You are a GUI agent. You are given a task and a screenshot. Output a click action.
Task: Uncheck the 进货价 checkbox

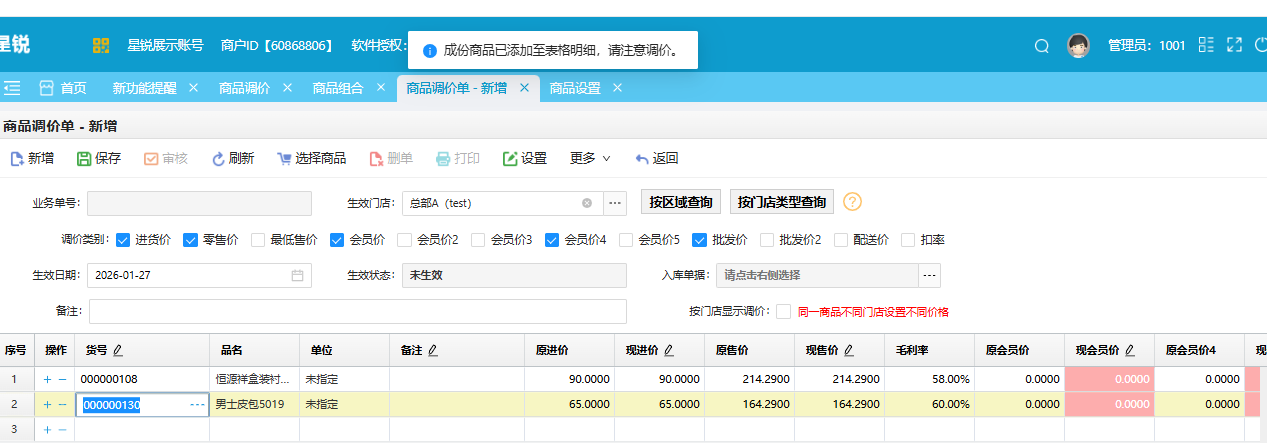point(123,240)
